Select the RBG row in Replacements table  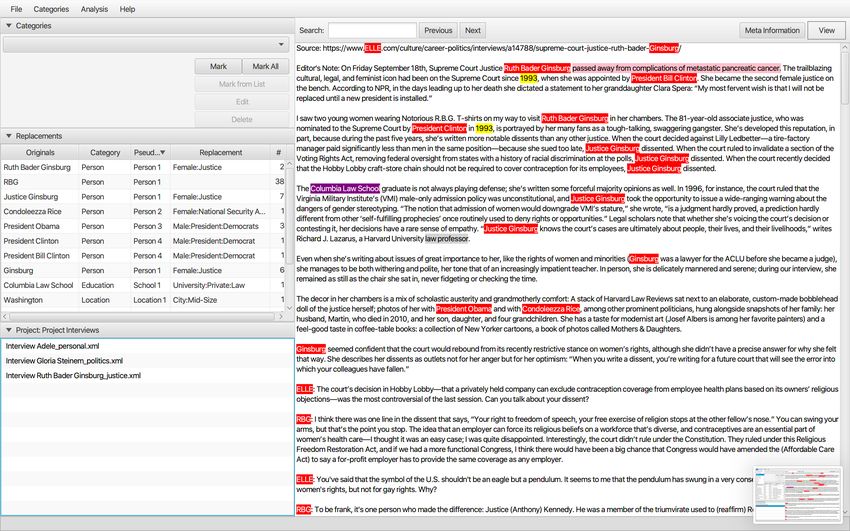(x=143, y=182)
